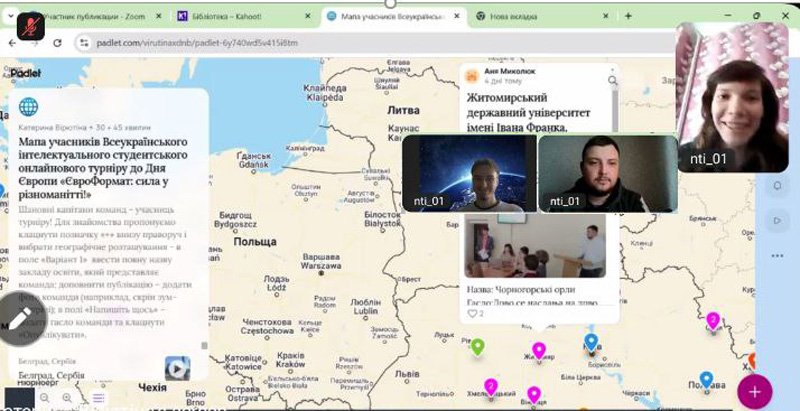
Task: Start slideshow with sidebar play icon
Action: click(778, 221)
